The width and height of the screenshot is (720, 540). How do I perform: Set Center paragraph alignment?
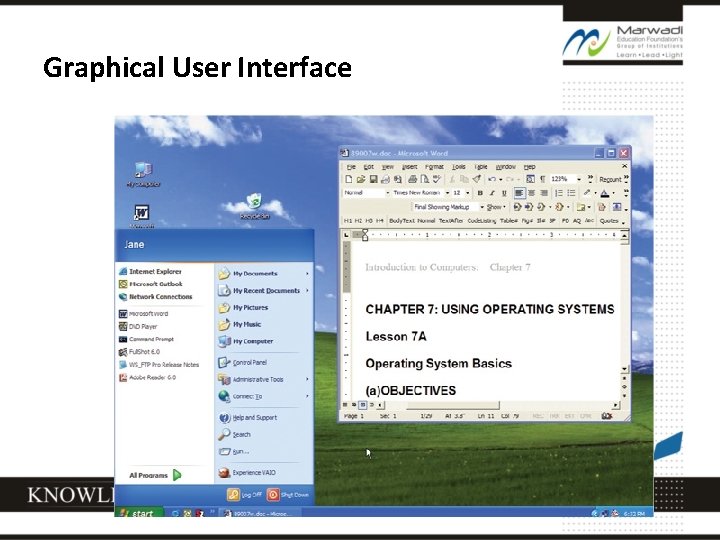531,193
